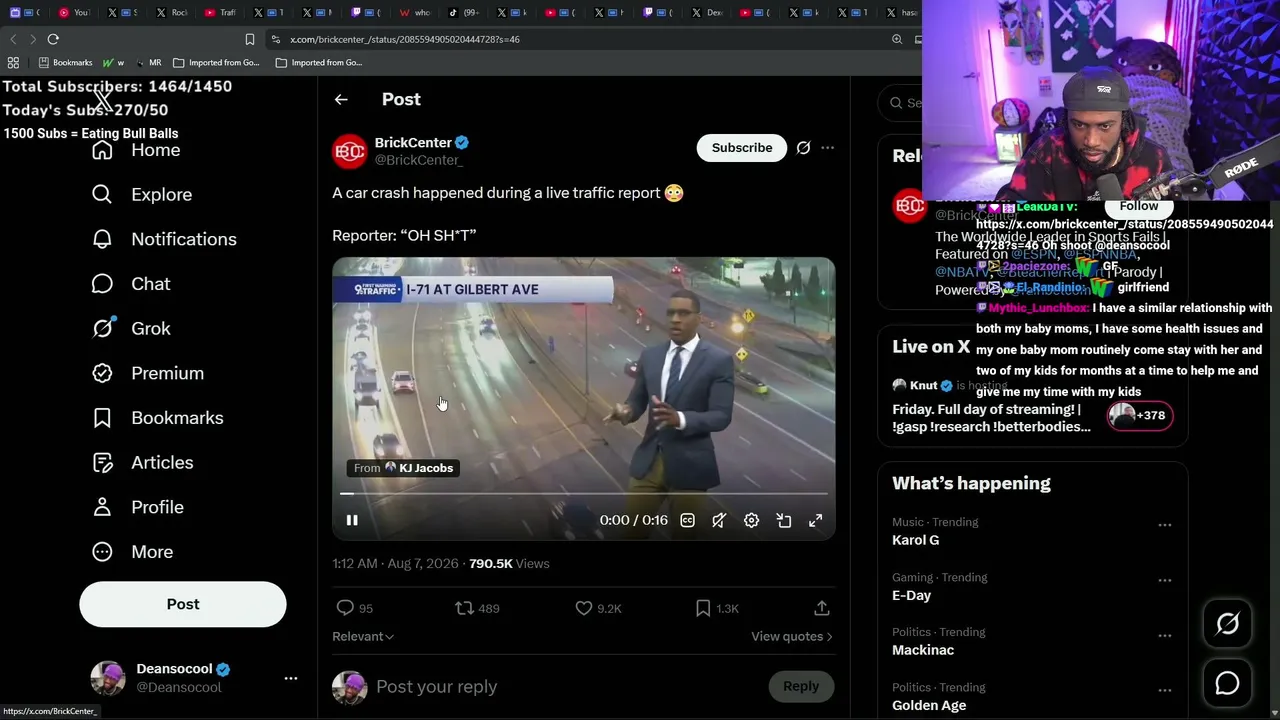Submit with the Reply button
1280x720 pixels.
point(800,686)
